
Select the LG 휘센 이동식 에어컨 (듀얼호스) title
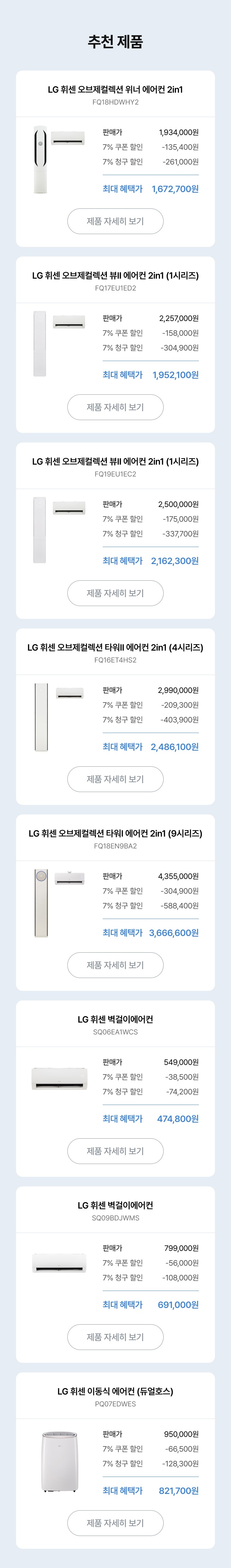pos(115,1391)
